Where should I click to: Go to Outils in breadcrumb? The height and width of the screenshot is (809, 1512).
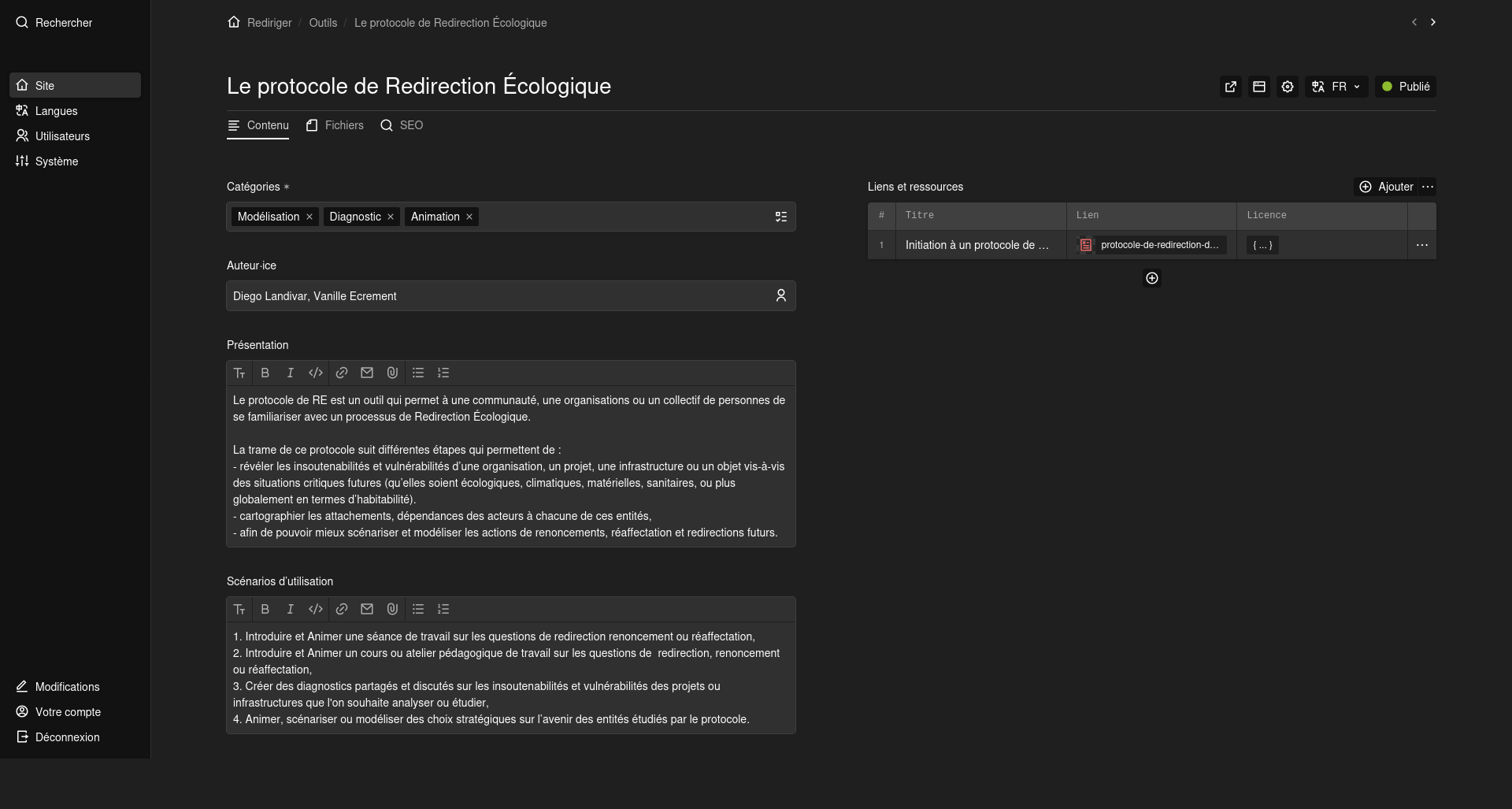tap(323, 23)
